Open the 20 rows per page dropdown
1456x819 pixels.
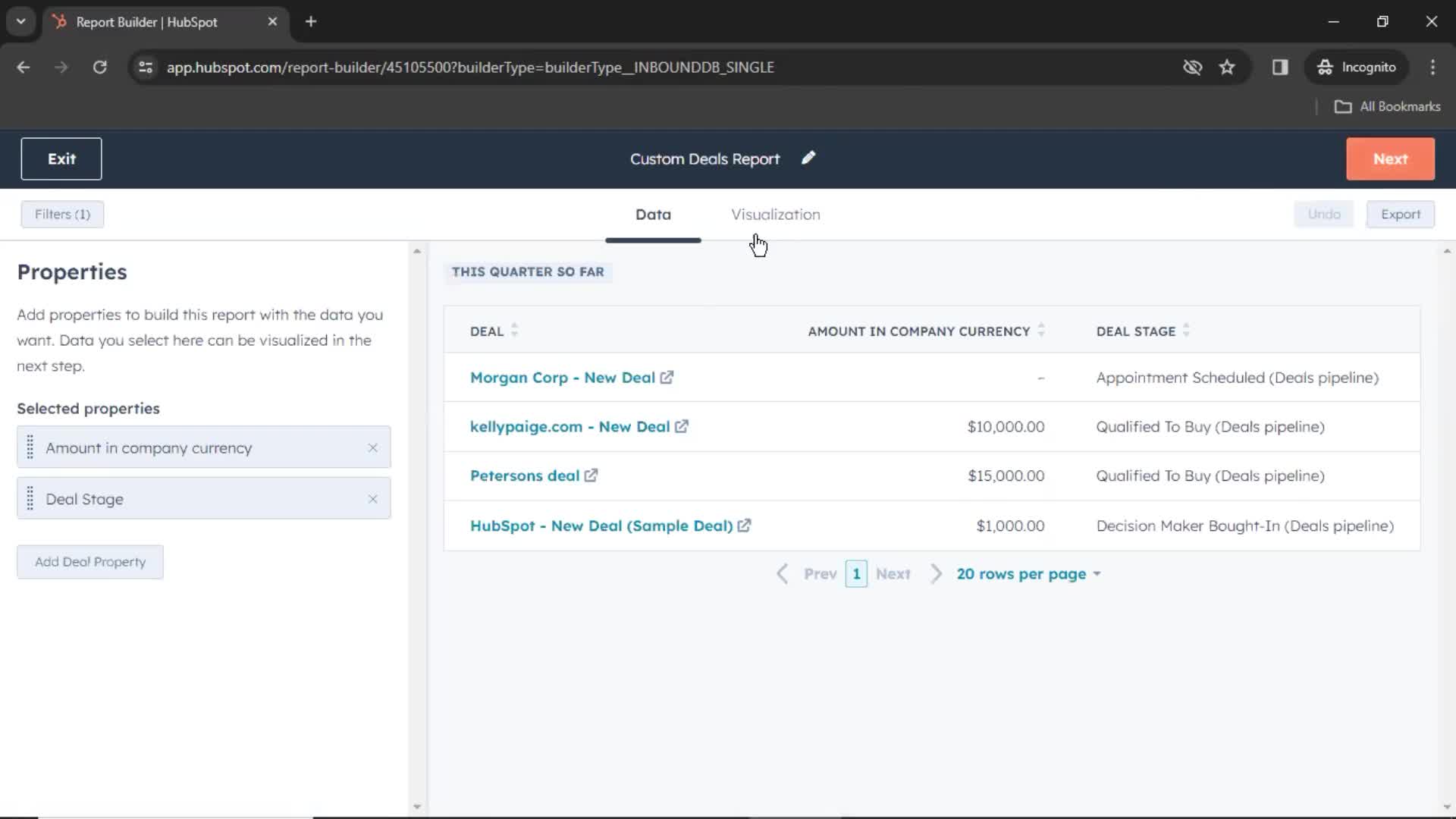1028,574
